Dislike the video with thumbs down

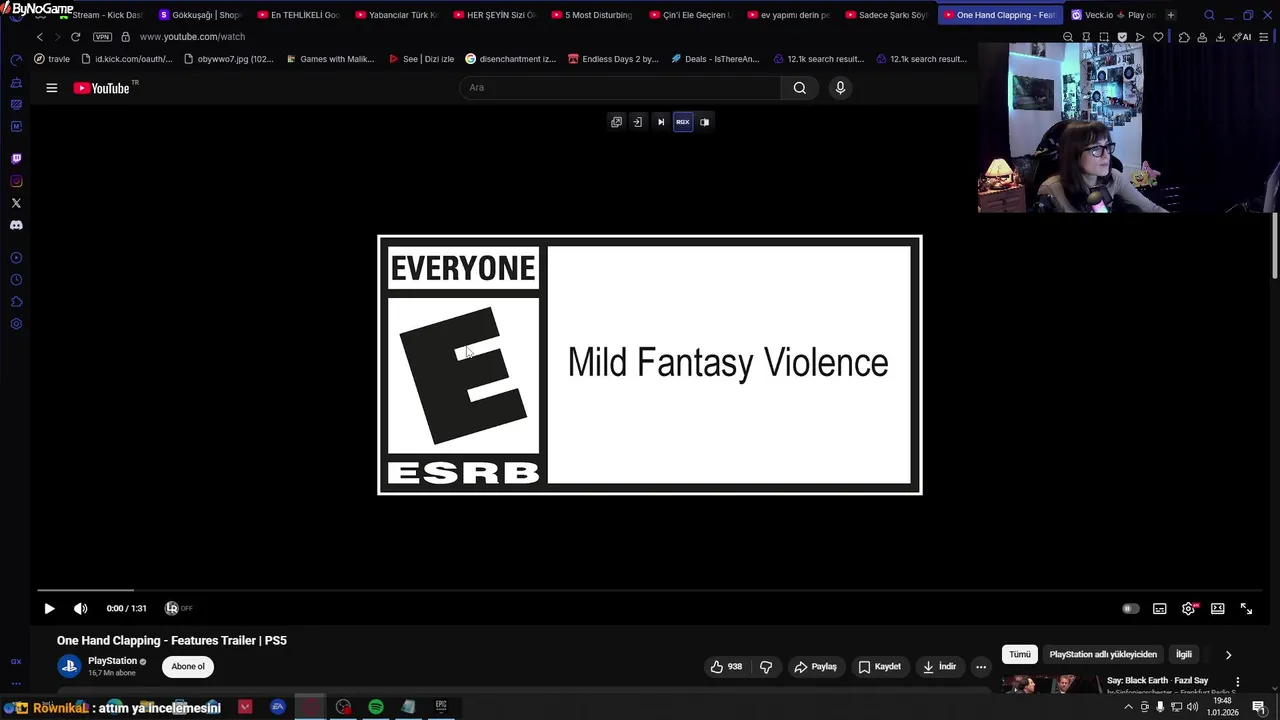(x=766, y=666)
